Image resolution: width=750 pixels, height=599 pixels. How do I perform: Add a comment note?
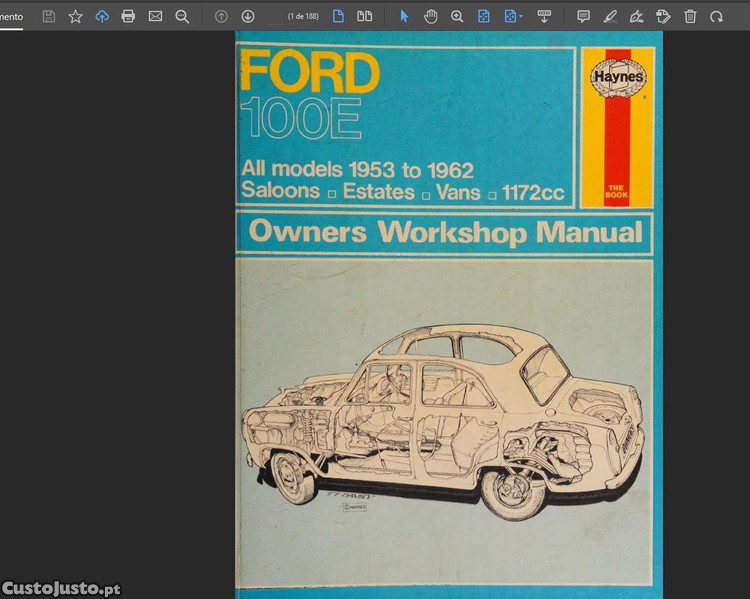pyautogui.click(x=583, y=16)
